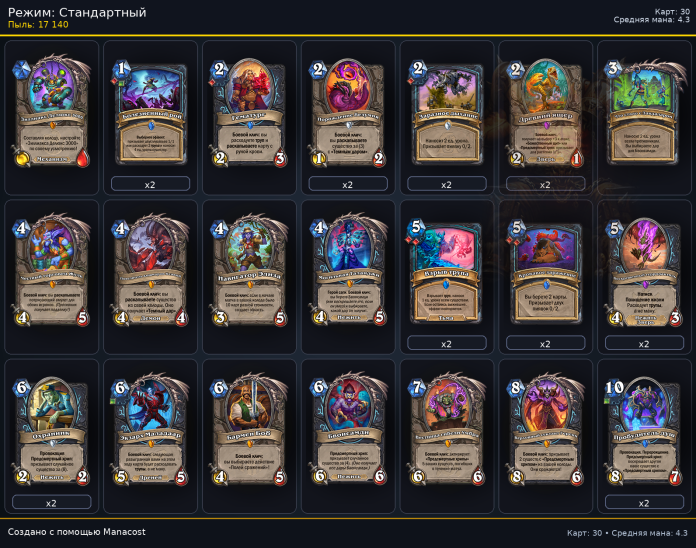Image resolution: width=696 pixels, height=548 pixels.
Task: Click the Пыль: 17 140 dust label
Action: pyautogui.click(x=38, y=25)
